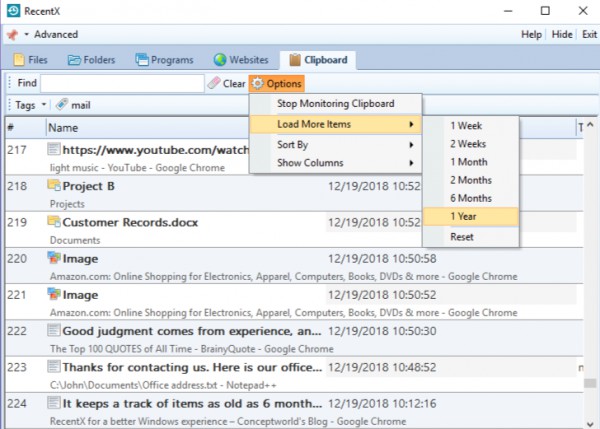Click the folder icon of Project B
Viewport: 600px width, 429px height.
[54, 185]
